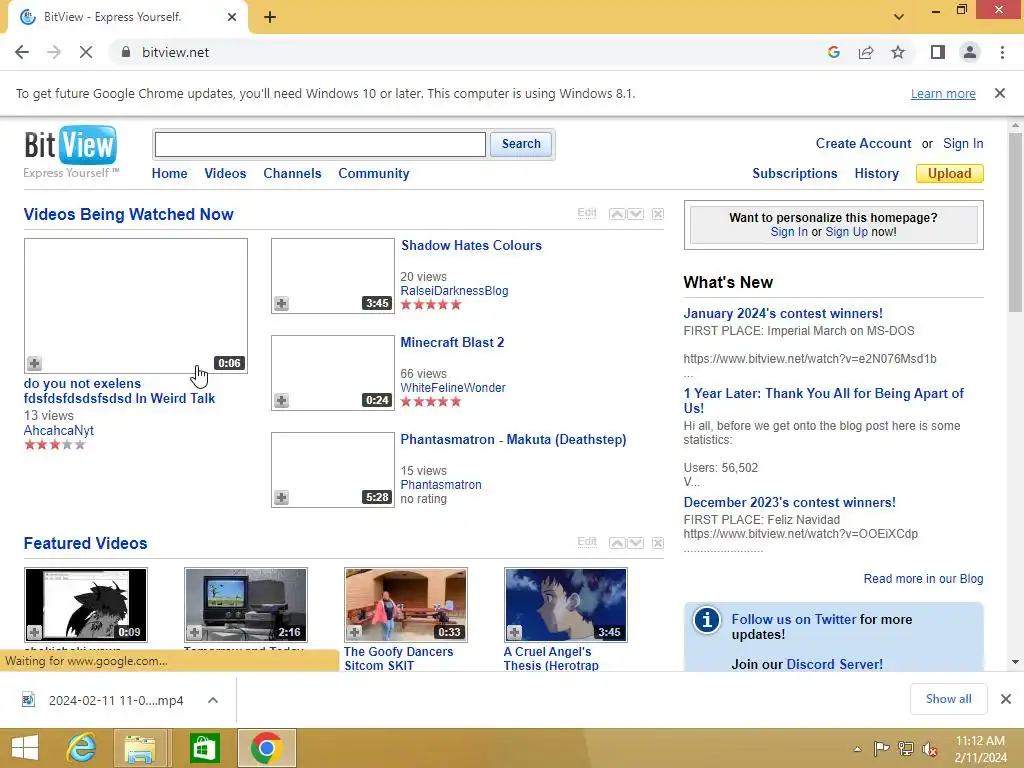Viewport: 1024px width, 768px height.
Task: Click the Windows Start button
Action: coord(25,748)
